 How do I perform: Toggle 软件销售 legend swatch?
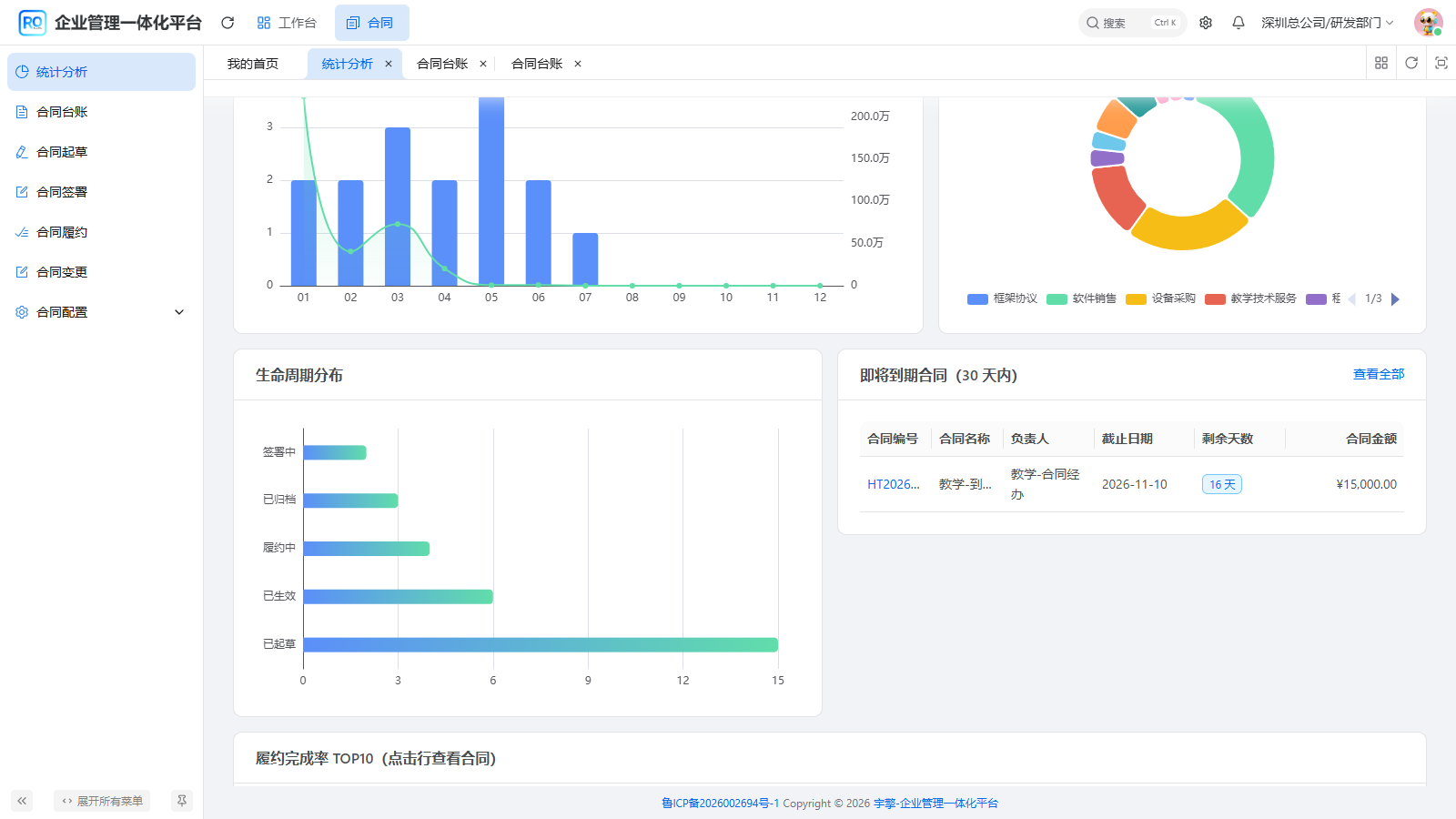[1057, 299]
